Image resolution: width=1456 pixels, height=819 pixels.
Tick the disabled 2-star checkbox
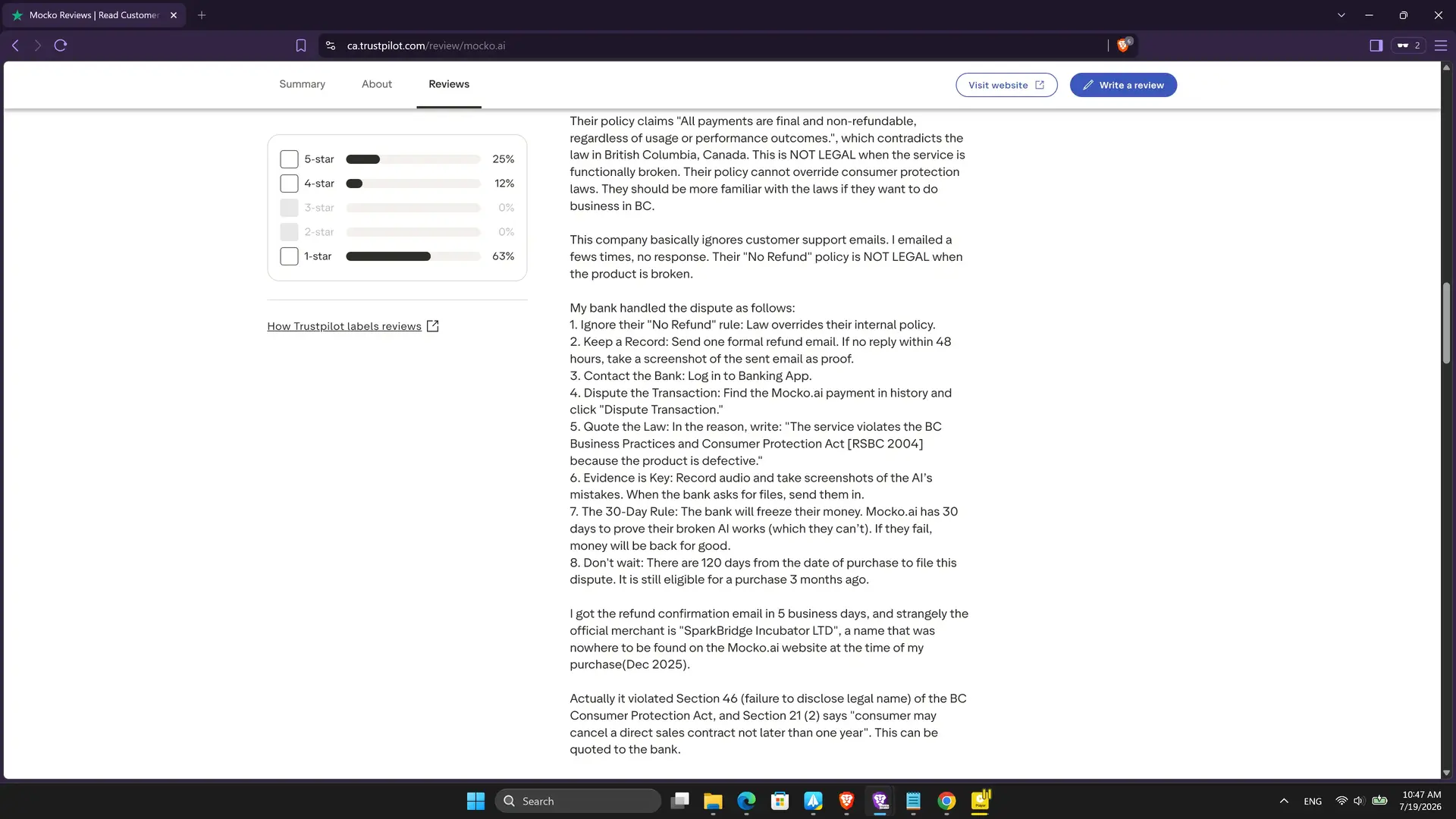(289, 232)
